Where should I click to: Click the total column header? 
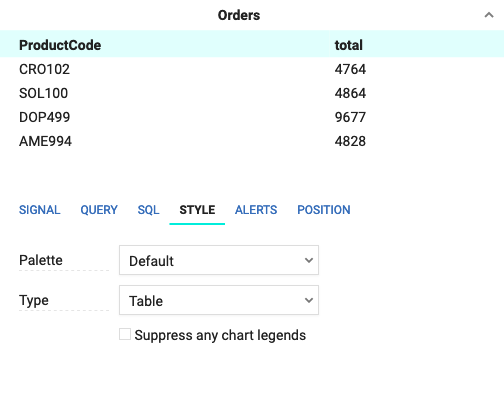pos(349,45)
